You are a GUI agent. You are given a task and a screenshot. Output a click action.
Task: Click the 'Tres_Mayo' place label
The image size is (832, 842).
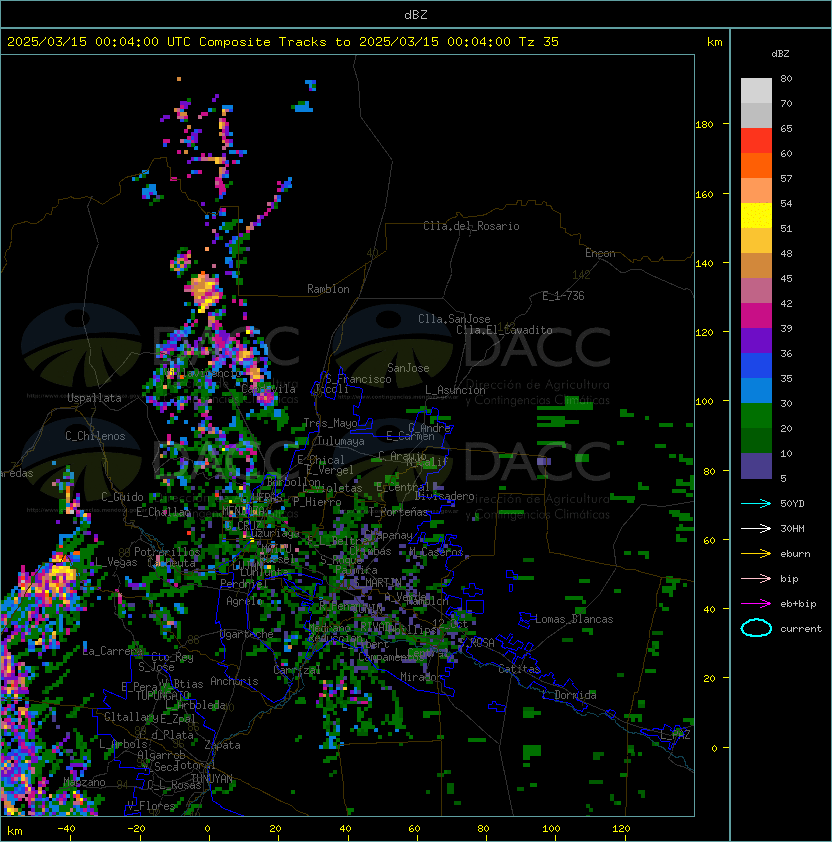(x=330, y=423)
